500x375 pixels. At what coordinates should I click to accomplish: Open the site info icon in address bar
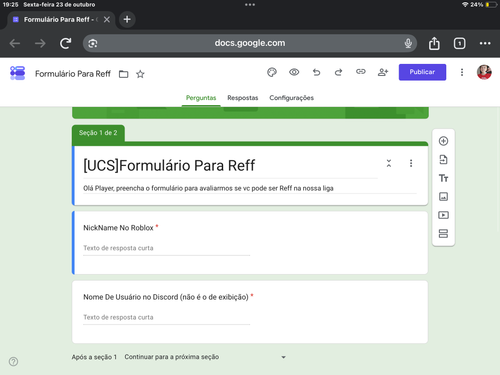[93, 43]
